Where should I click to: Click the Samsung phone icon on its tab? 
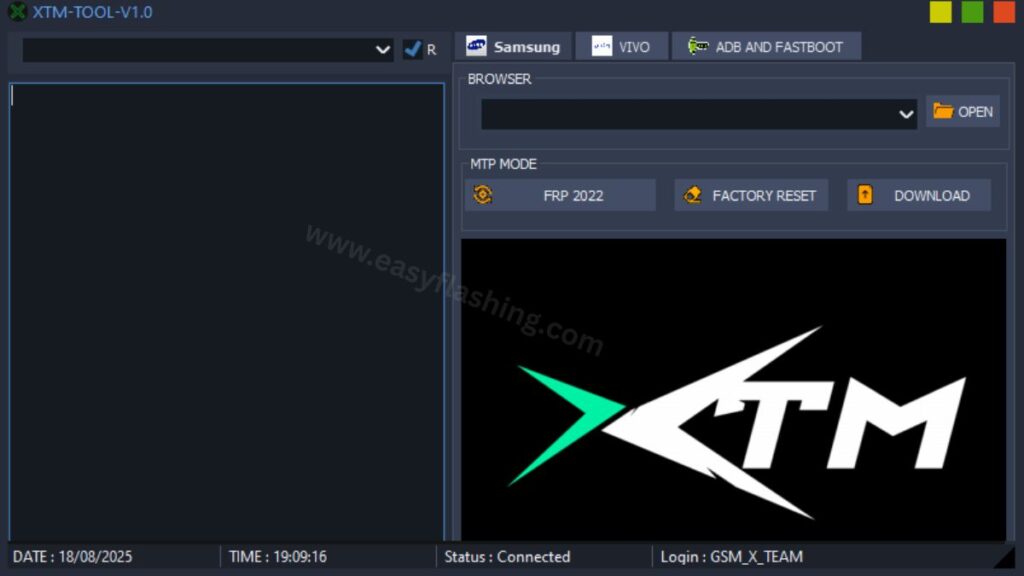click(478, 45)
